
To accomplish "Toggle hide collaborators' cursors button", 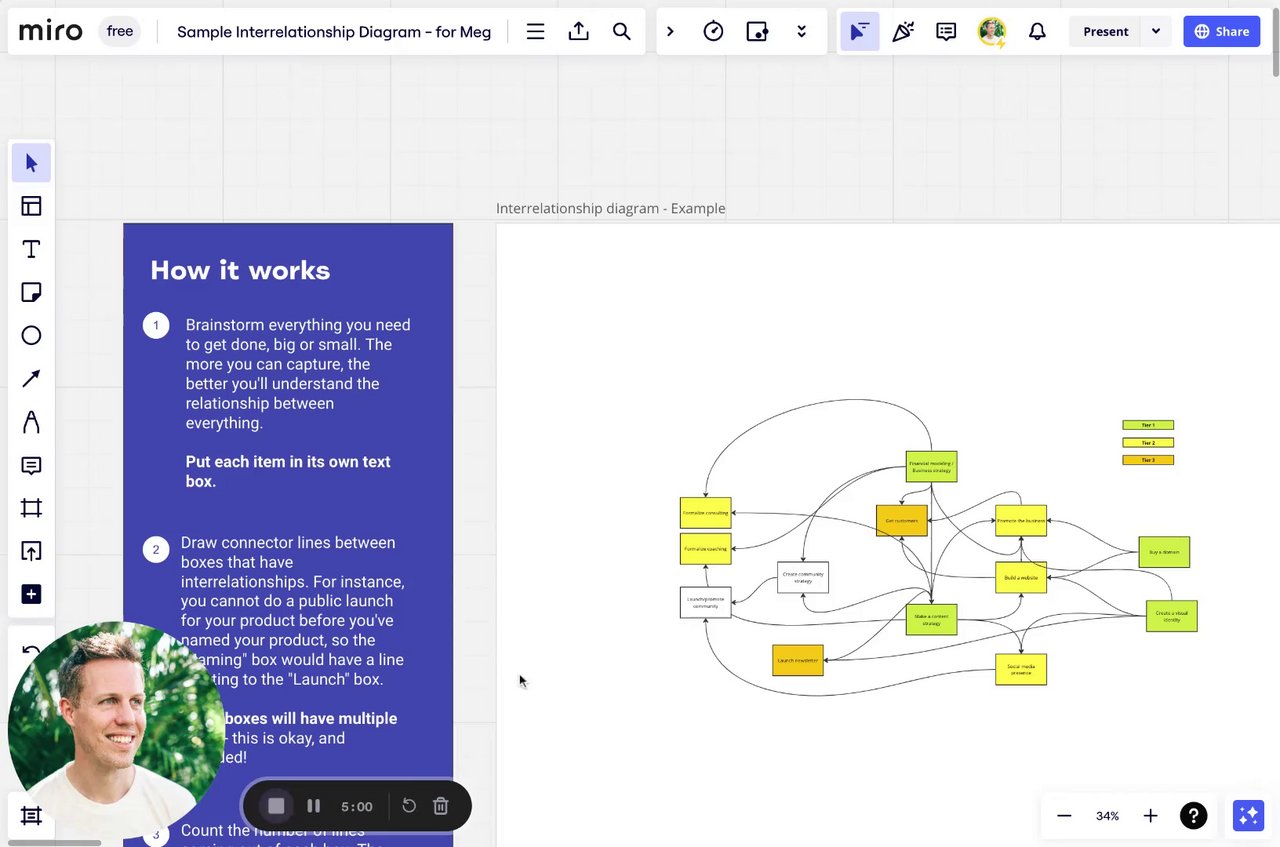I will [x=859, y=32].
